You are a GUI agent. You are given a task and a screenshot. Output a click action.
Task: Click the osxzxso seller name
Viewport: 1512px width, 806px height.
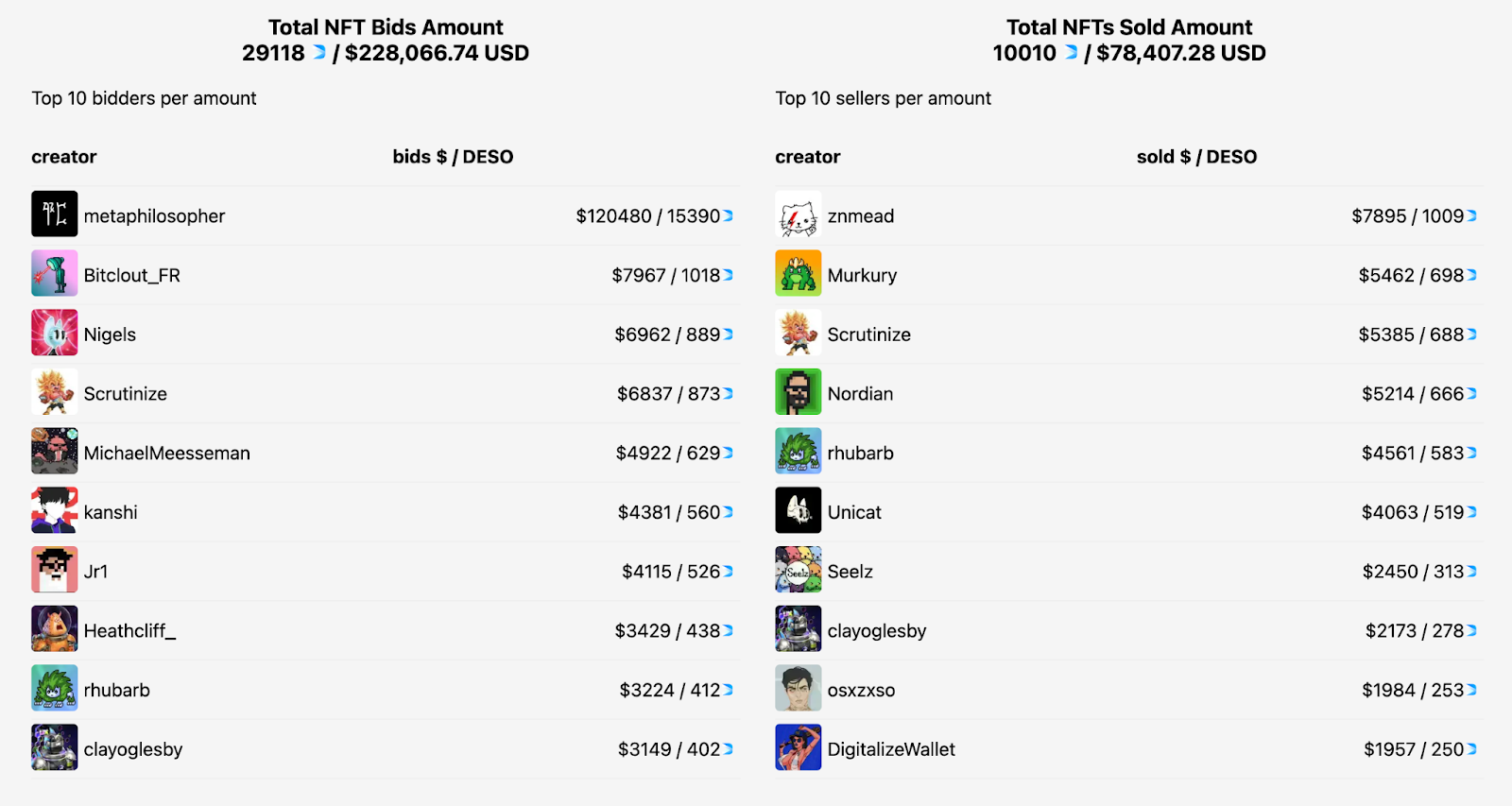861,691
